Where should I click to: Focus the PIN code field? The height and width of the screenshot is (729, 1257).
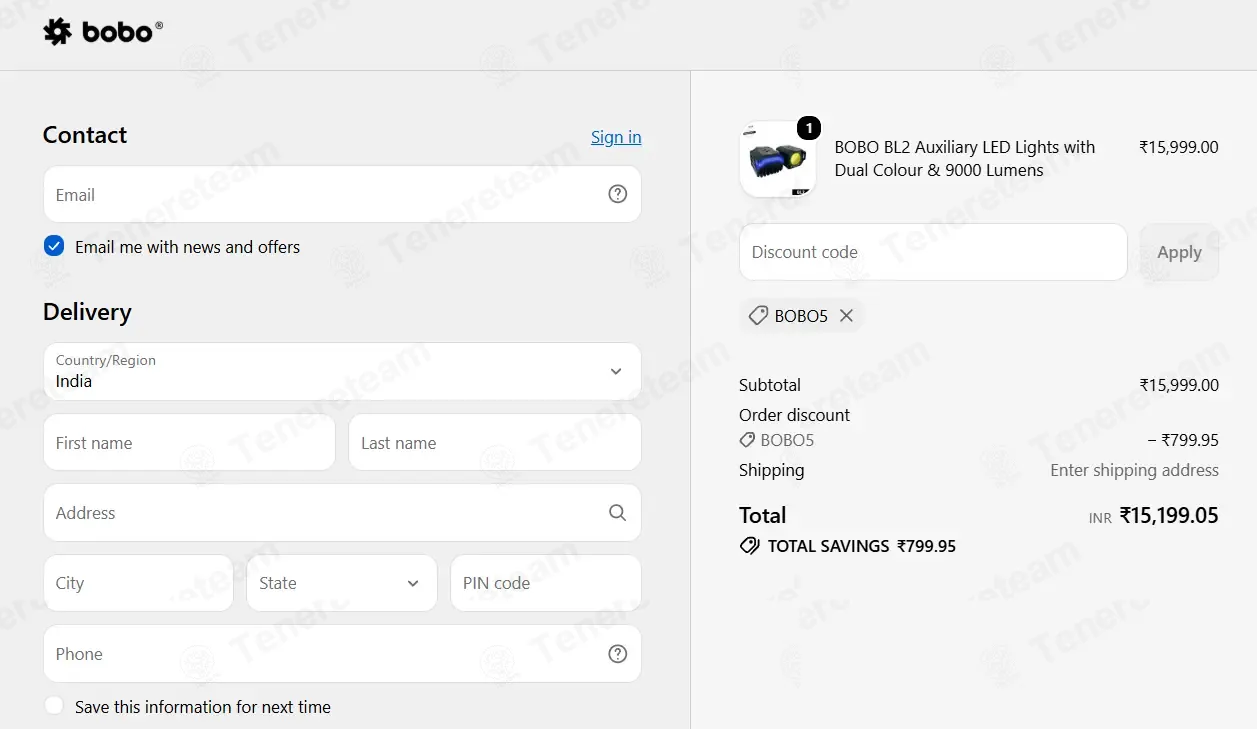545,583
